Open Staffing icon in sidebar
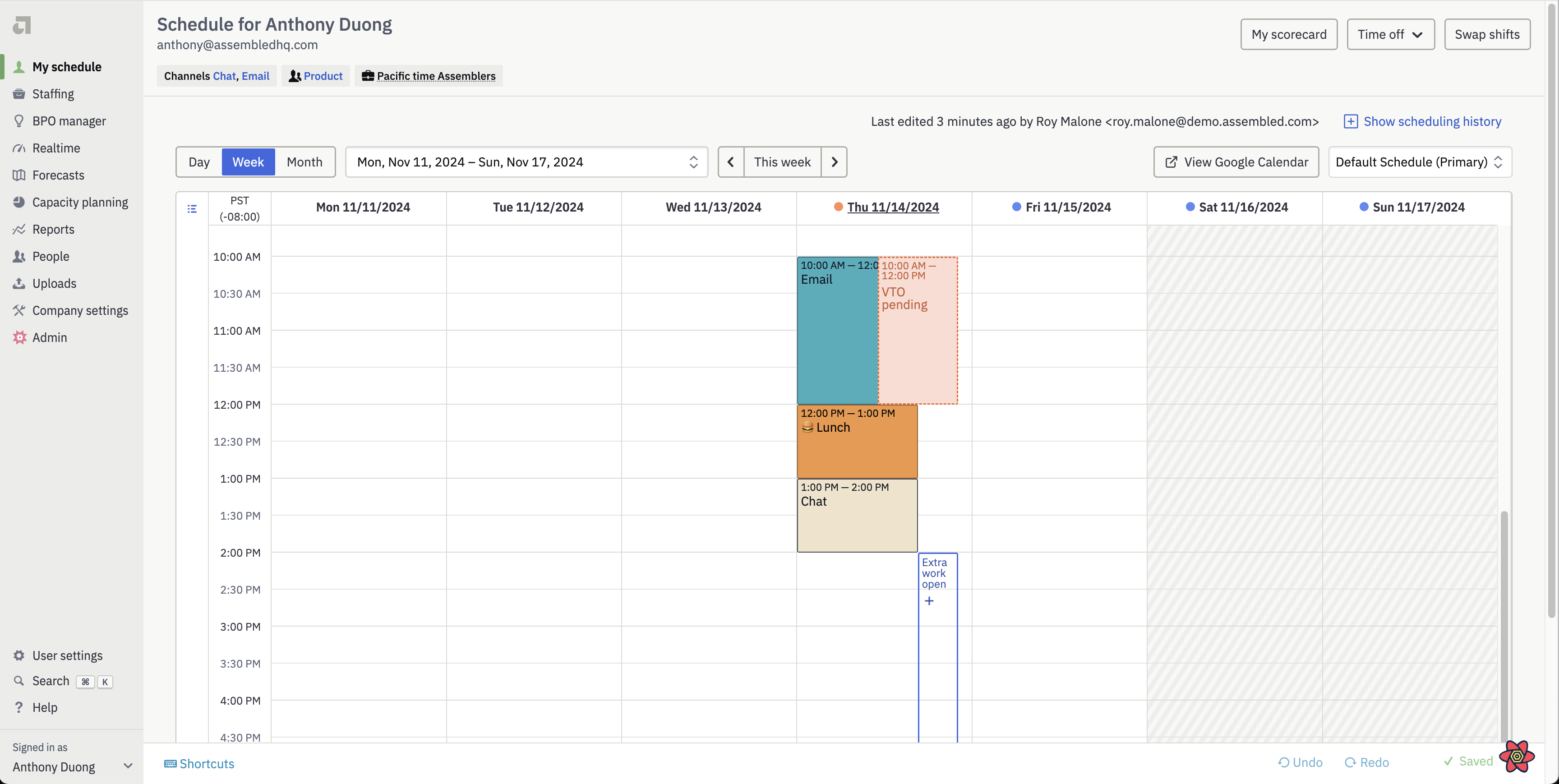 point(19,94)
